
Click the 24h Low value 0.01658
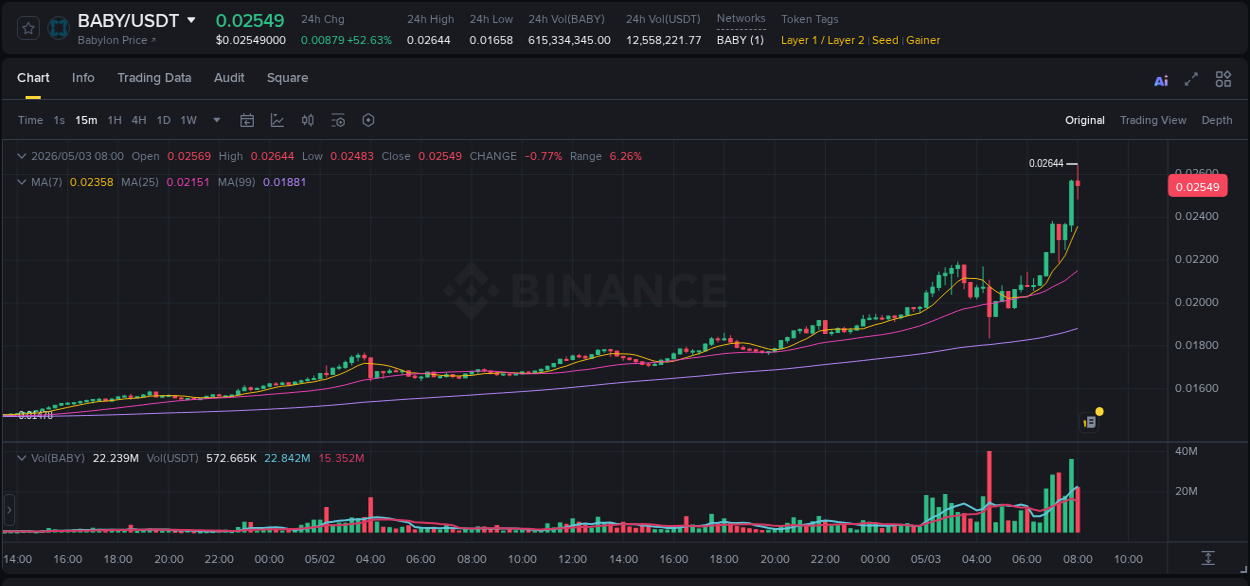click(x=491, y=40)
